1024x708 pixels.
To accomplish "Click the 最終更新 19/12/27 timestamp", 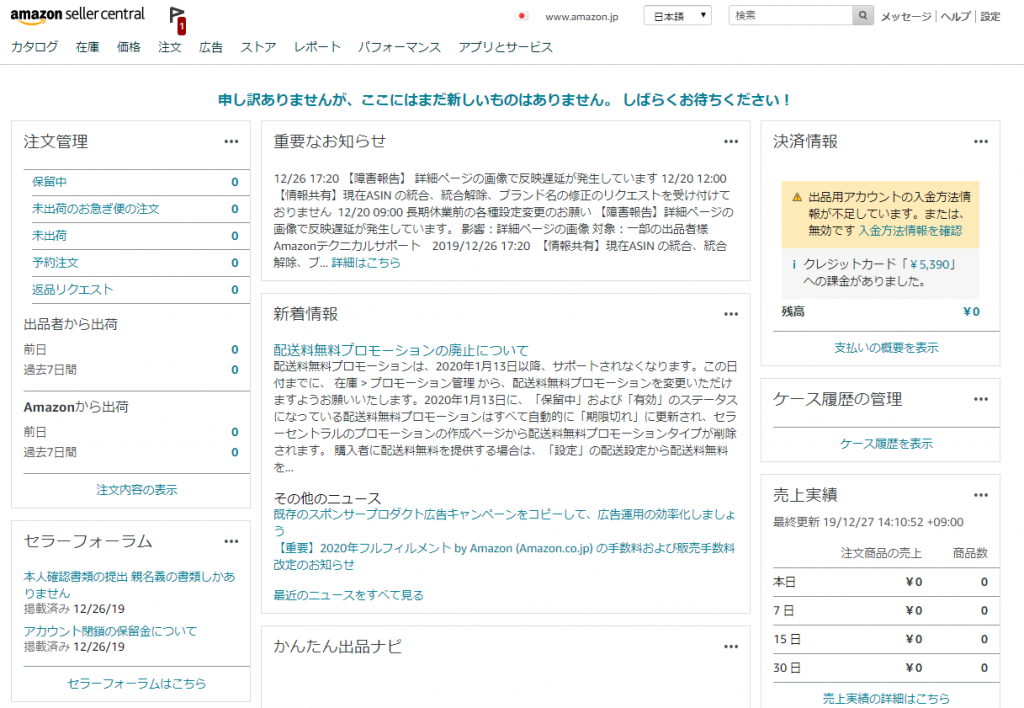I will (869, 522).
